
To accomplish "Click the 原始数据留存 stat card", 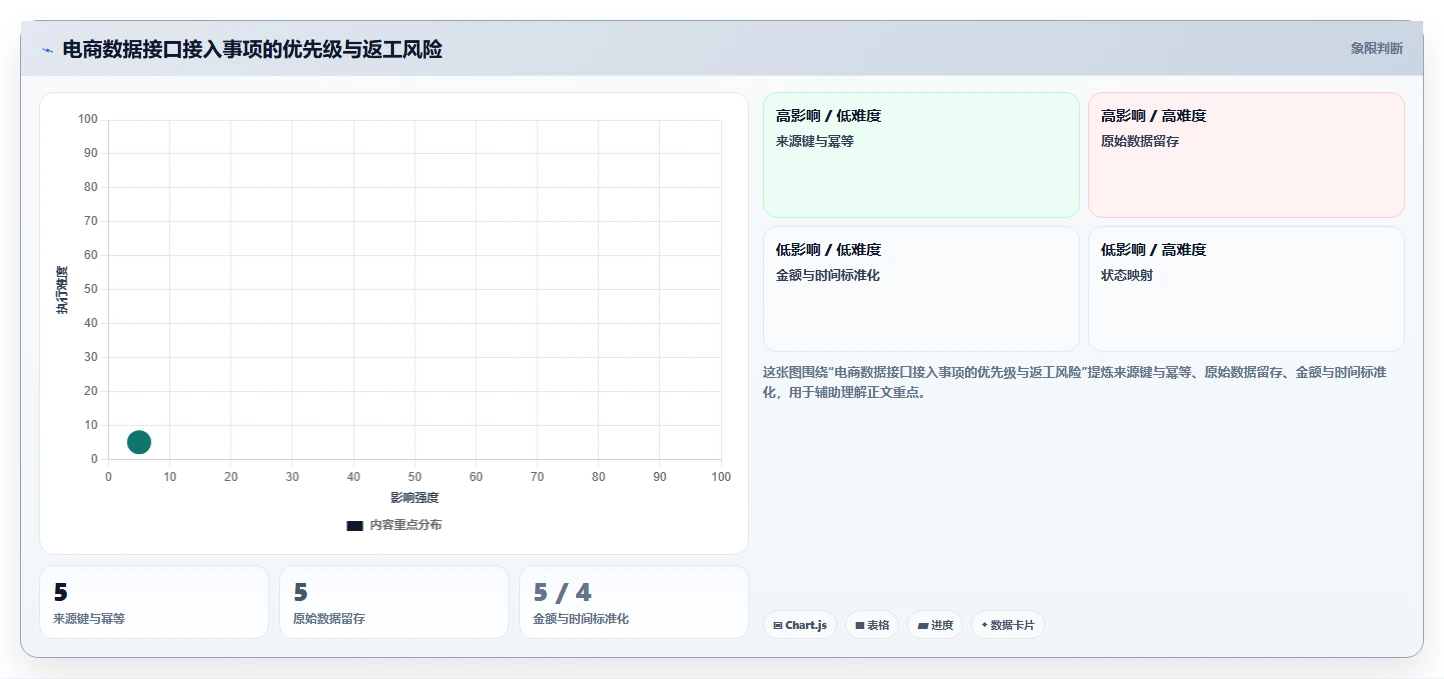I will point(394,602).
